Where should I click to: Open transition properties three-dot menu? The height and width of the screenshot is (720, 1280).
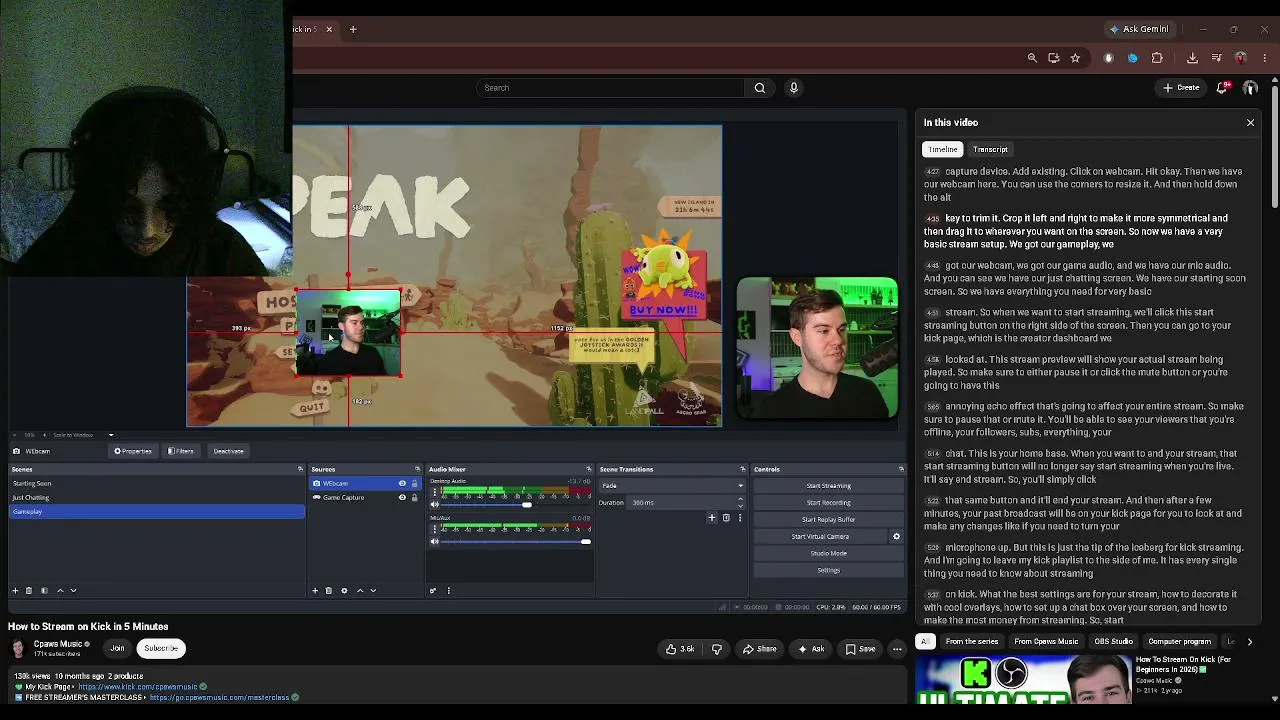click(x=740, y=518)
